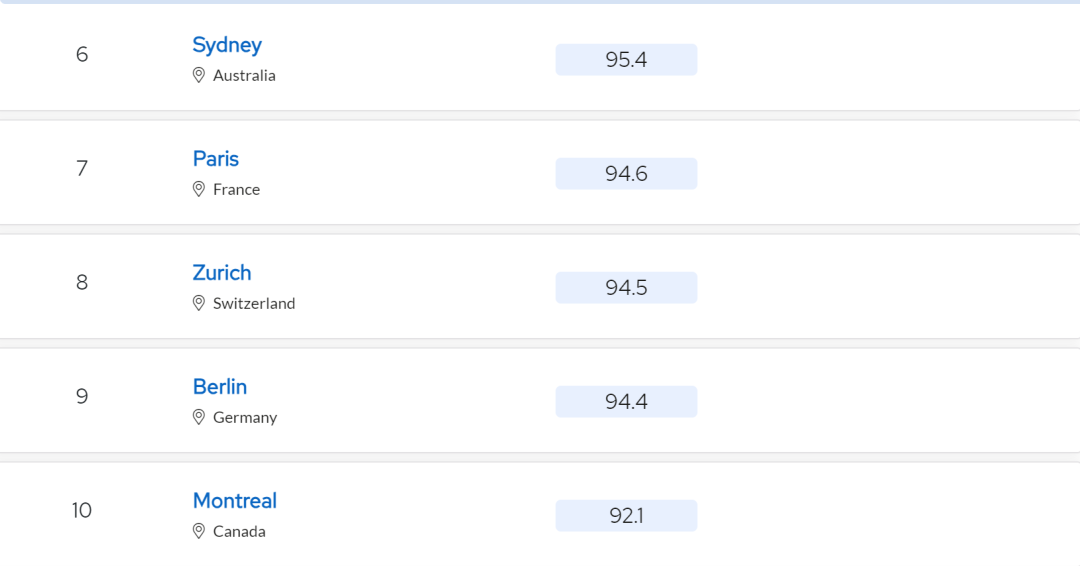Click the location pin beside Canada
The image size is (1080, 566).
(198, 531)
